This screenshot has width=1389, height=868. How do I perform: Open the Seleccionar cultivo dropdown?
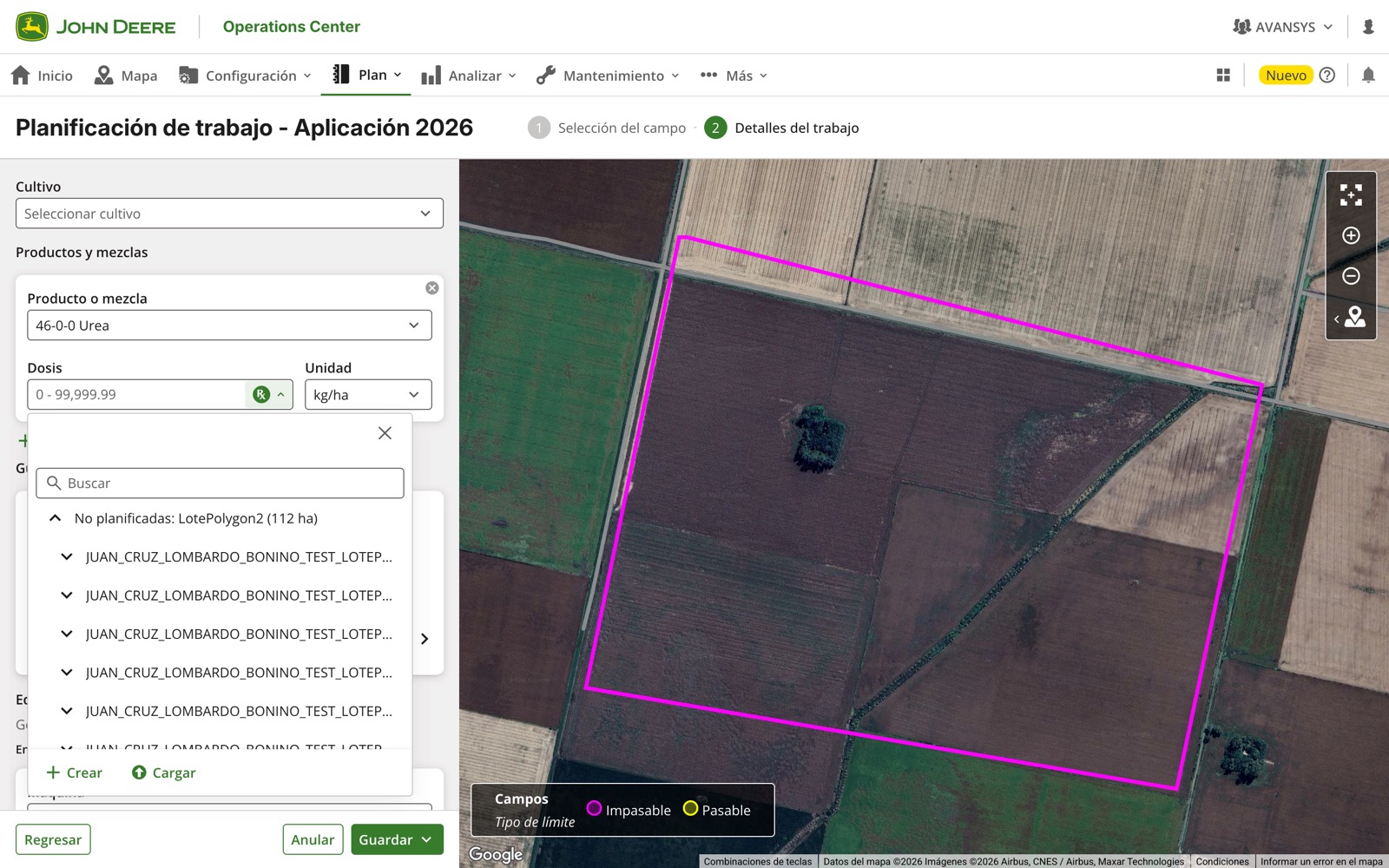(x=229, y=214)
